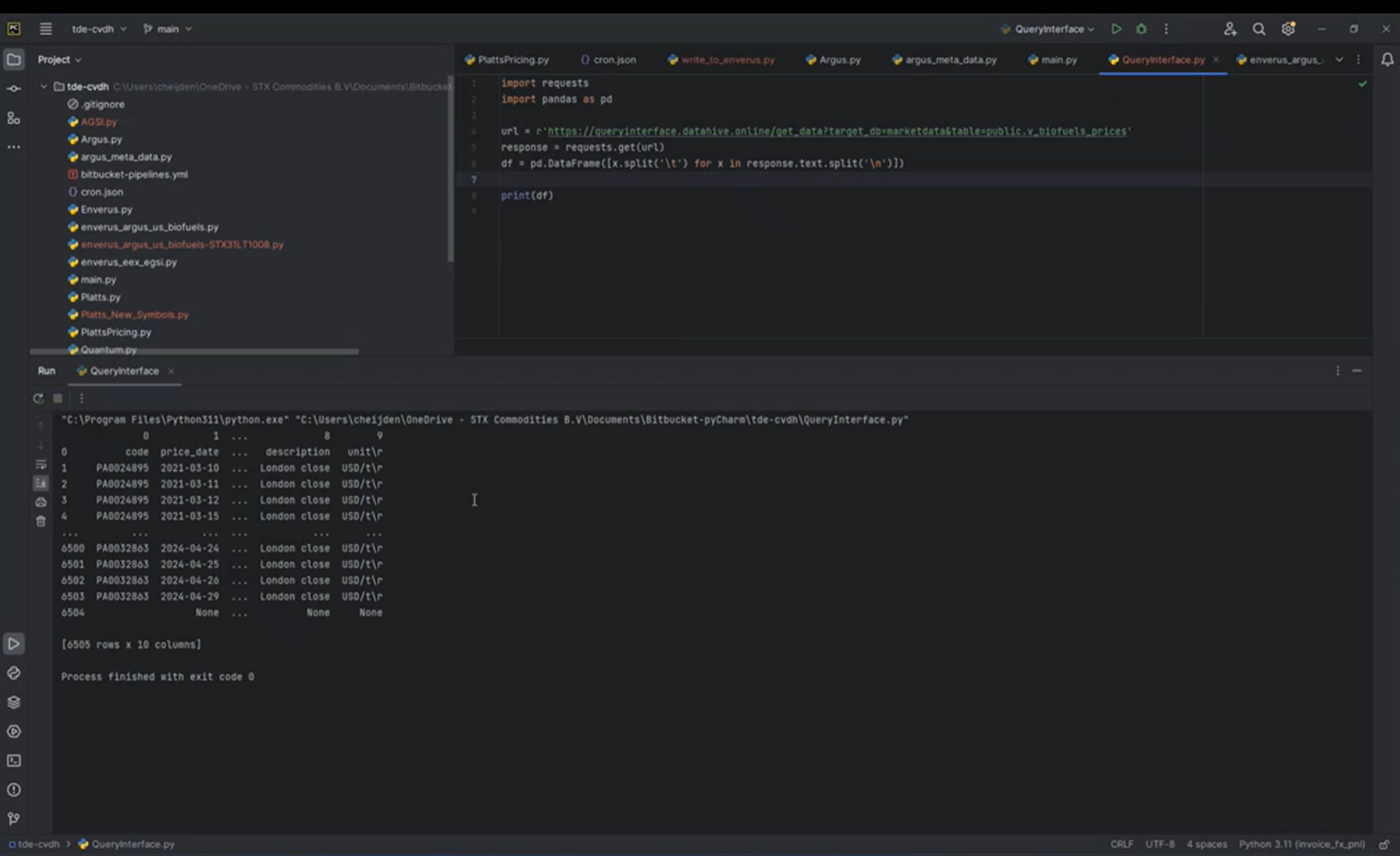Open Services tool window
Image resolution: width=1400 pixels, height=856 pixels.
[13, 732]
